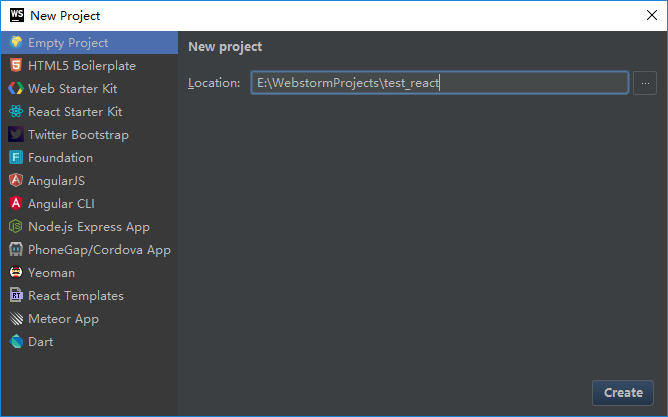668x417 pixels.
Task: Click the WebStorm logo in title bar
Action: coord(17,15)
